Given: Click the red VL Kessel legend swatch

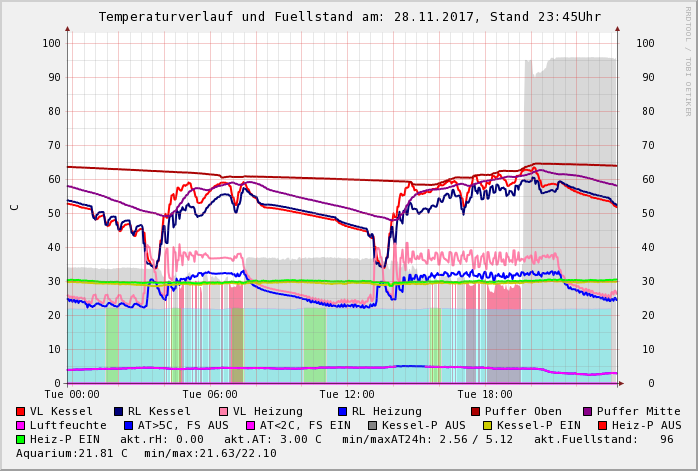Looking at the screenshot, I should point(21,412).
